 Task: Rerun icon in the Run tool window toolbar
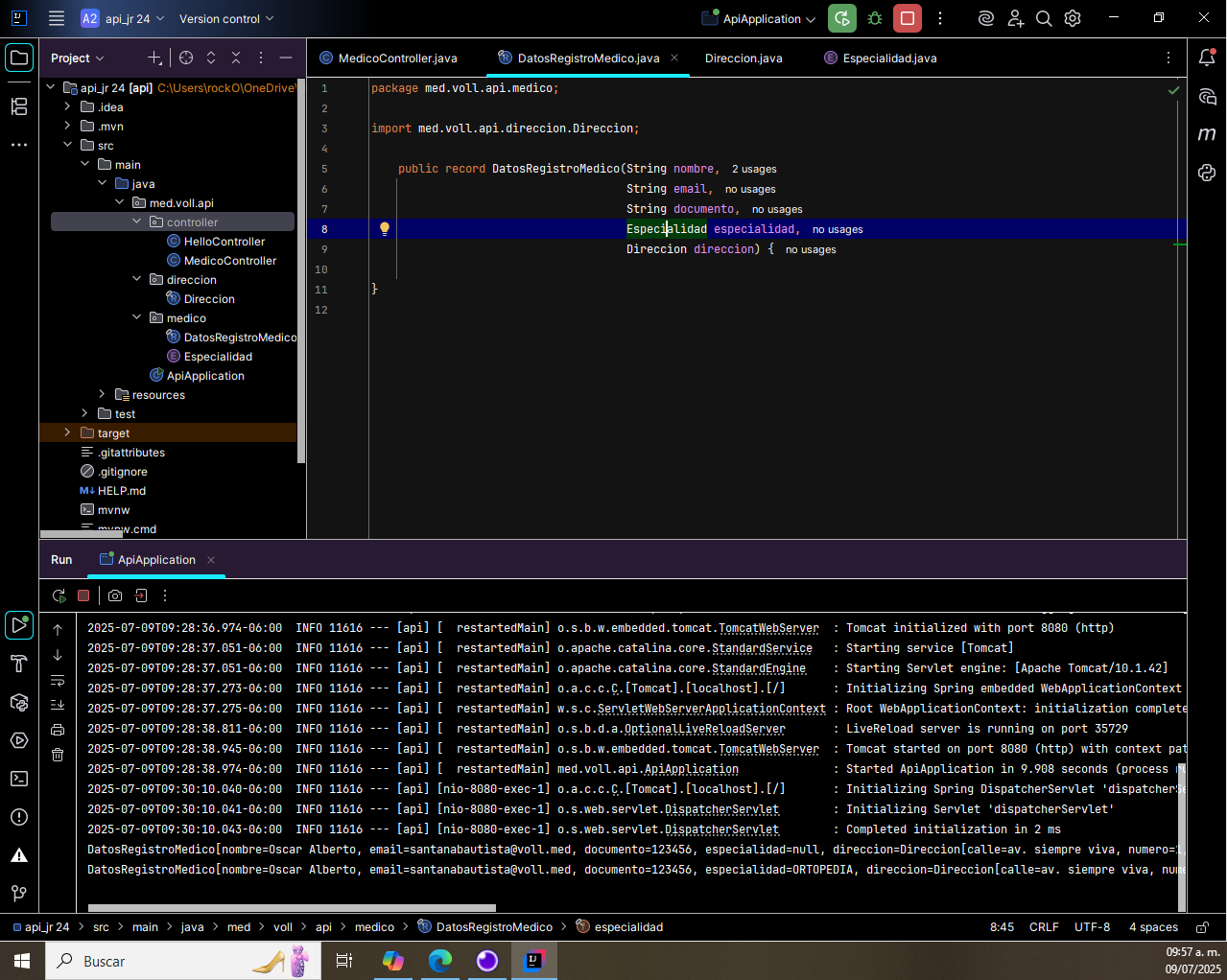(59, 595)
